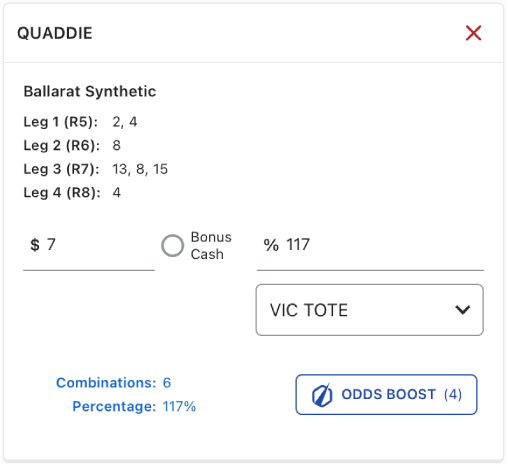
Task: Click the ODDS BOOST (4) button
Action: click(386, 395)
